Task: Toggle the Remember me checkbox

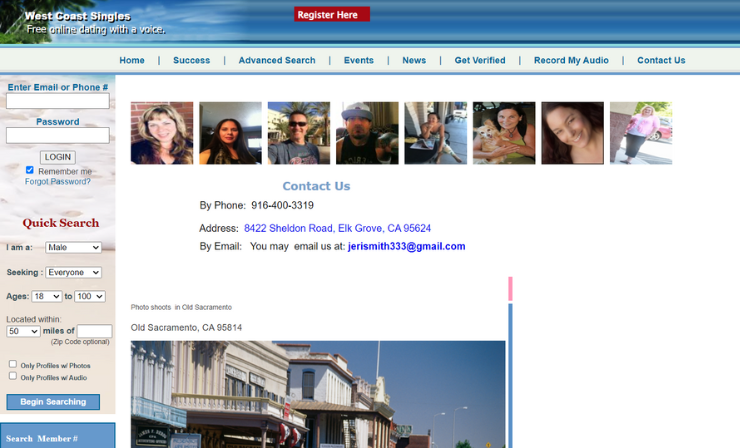Action: pos(30,170)
